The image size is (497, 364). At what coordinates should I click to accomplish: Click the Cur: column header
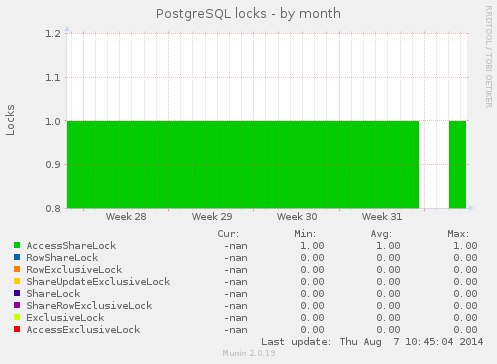(x=228, y=234)
